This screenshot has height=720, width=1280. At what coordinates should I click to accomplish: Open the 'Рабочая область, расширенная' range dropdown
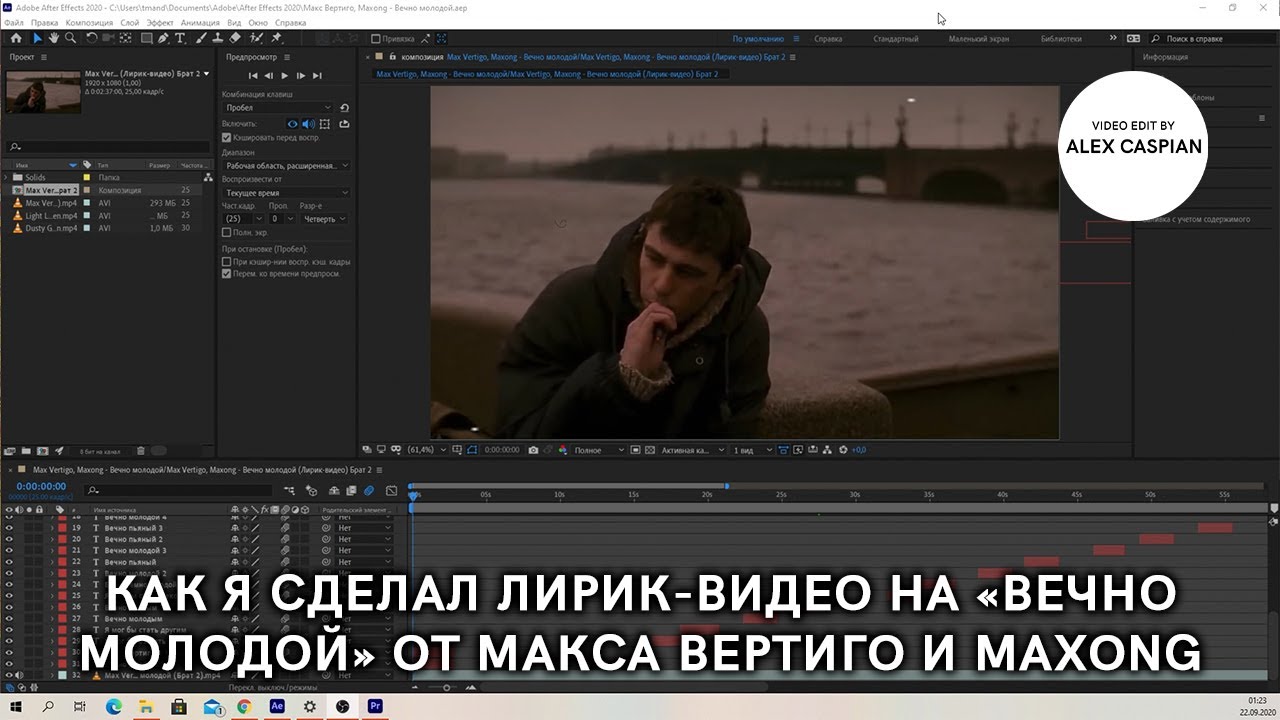(286, 165)
